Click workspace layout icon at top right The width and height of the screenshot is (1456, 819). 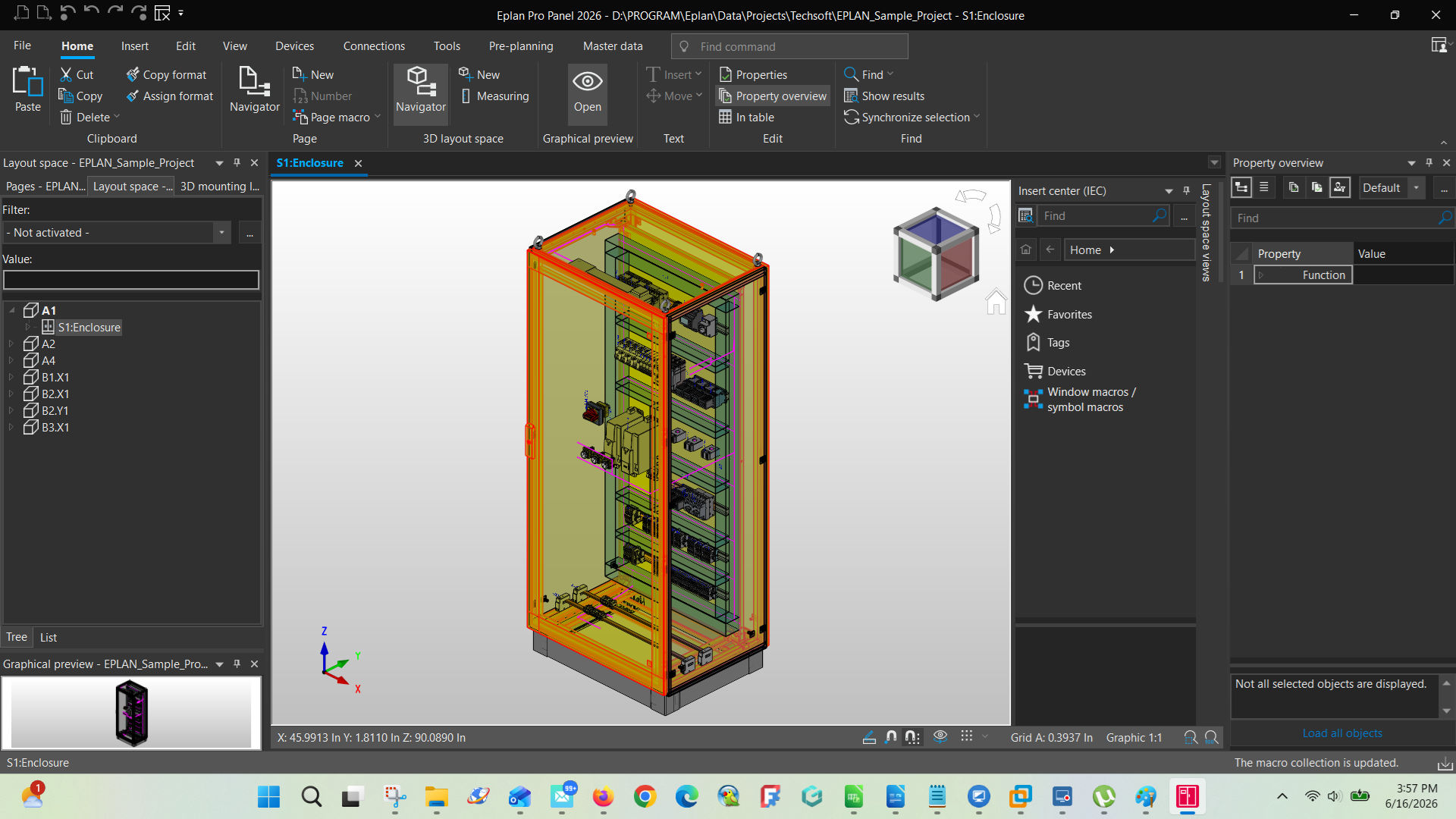[x=1438, y=45]
